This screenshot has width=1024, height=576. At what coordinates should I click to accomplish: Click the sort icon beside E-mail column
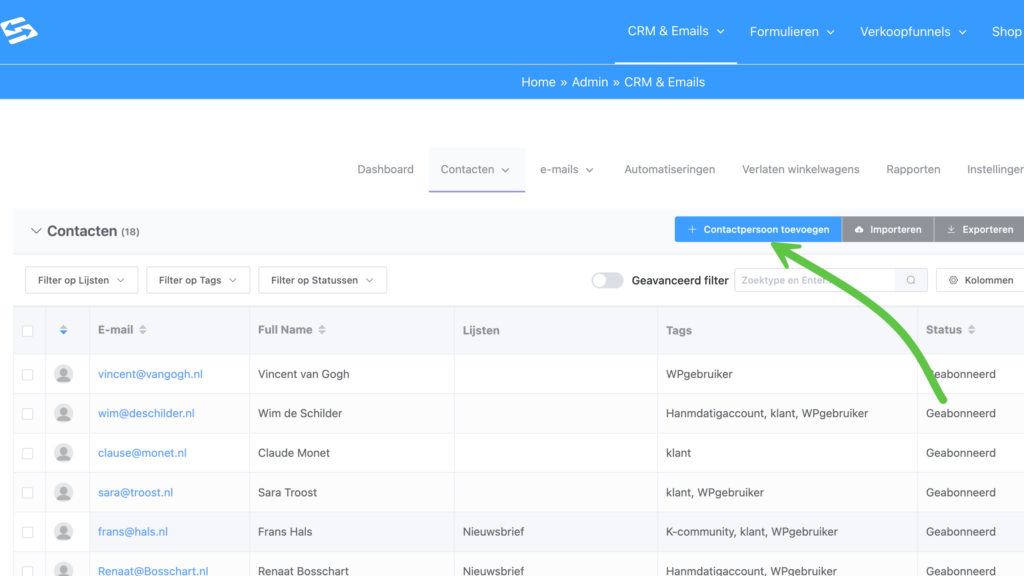pyautogui.click(x=143, y=330)
